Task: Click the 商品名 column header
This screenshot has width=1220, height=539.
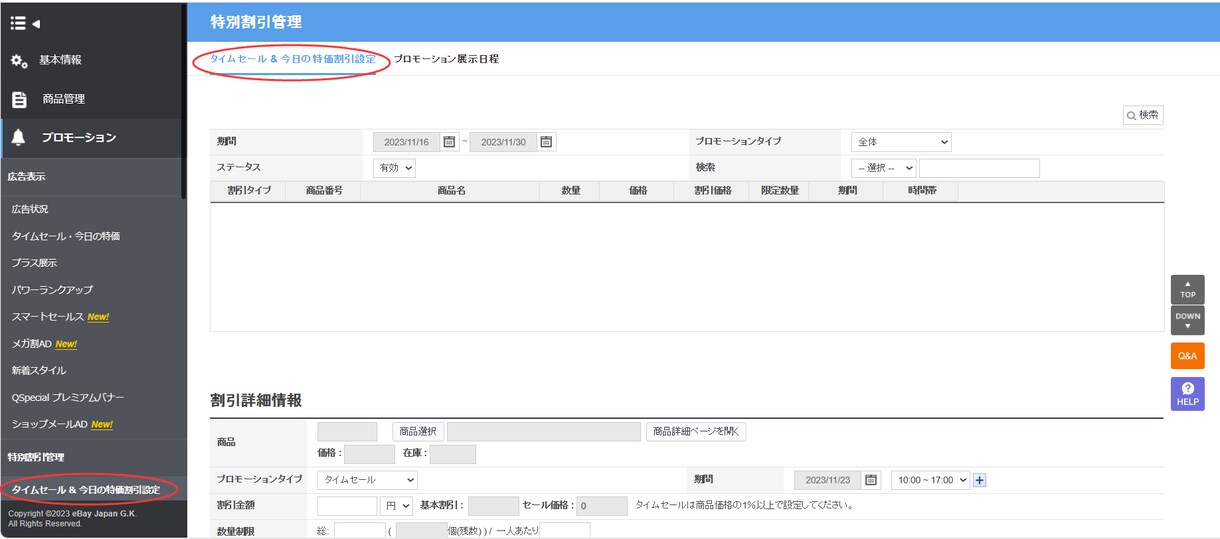Action: [x=451, y=190]
